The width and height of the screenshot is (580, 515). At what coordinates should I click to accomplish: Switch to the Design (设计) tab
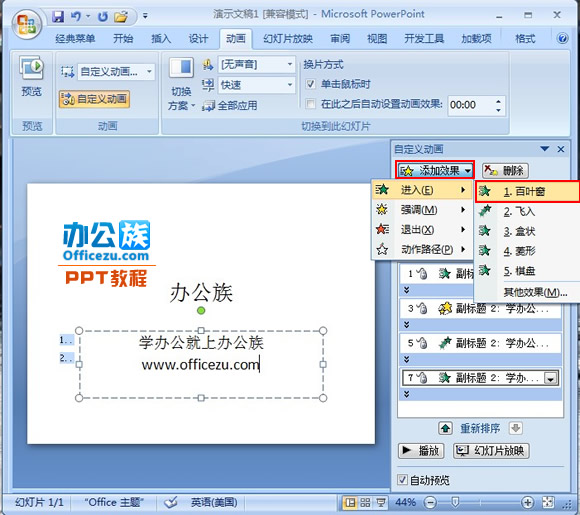coord(199,38)
